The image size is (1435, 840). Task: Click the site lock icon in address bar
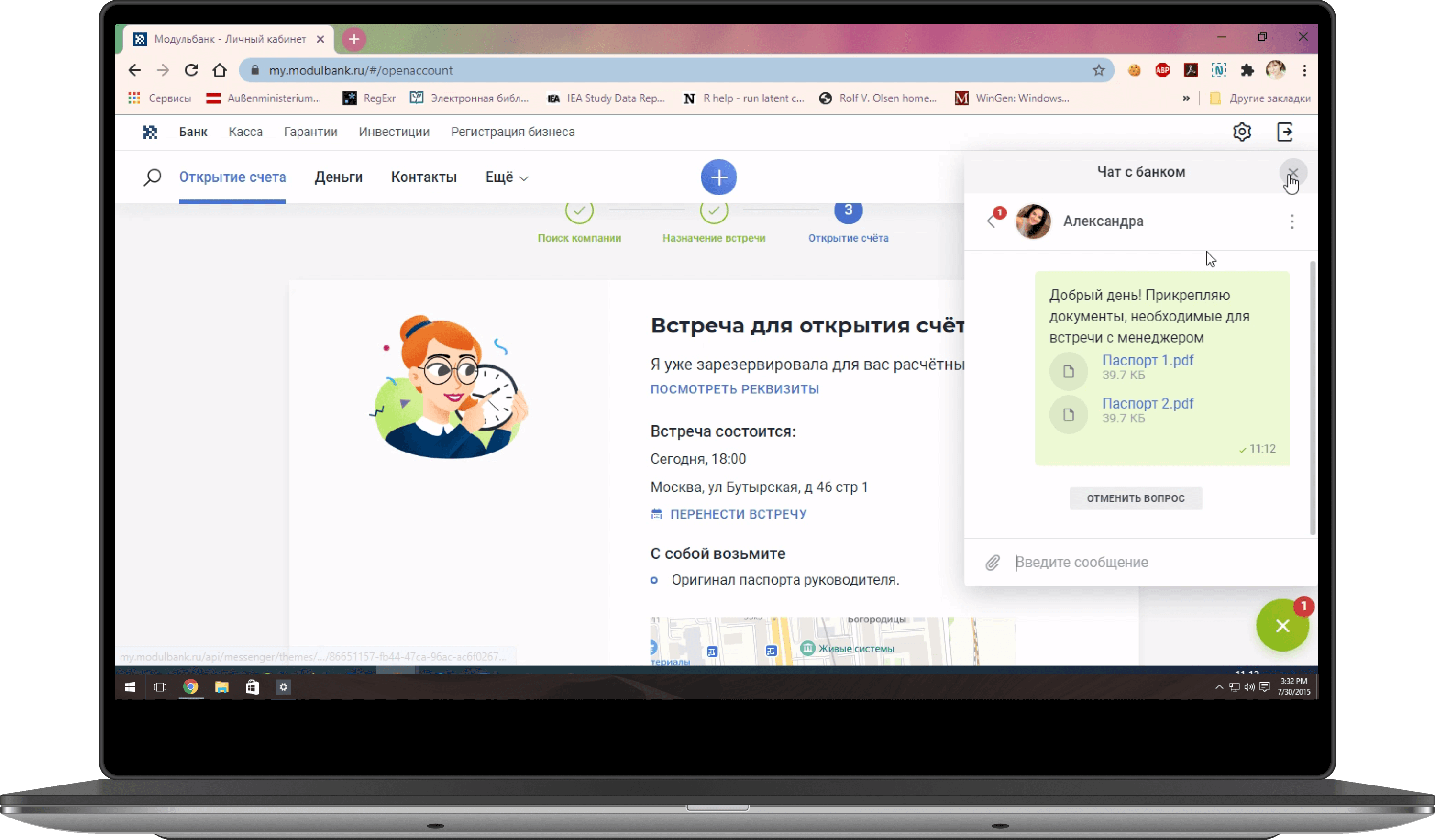255,70
